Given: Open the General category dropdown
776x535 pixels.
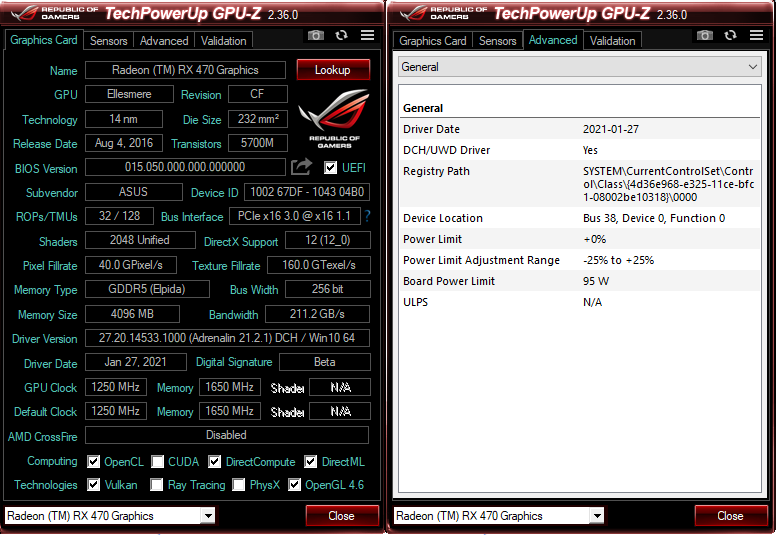Looking at the screenshot, I should pyautogui.click(x=580, y=67).
